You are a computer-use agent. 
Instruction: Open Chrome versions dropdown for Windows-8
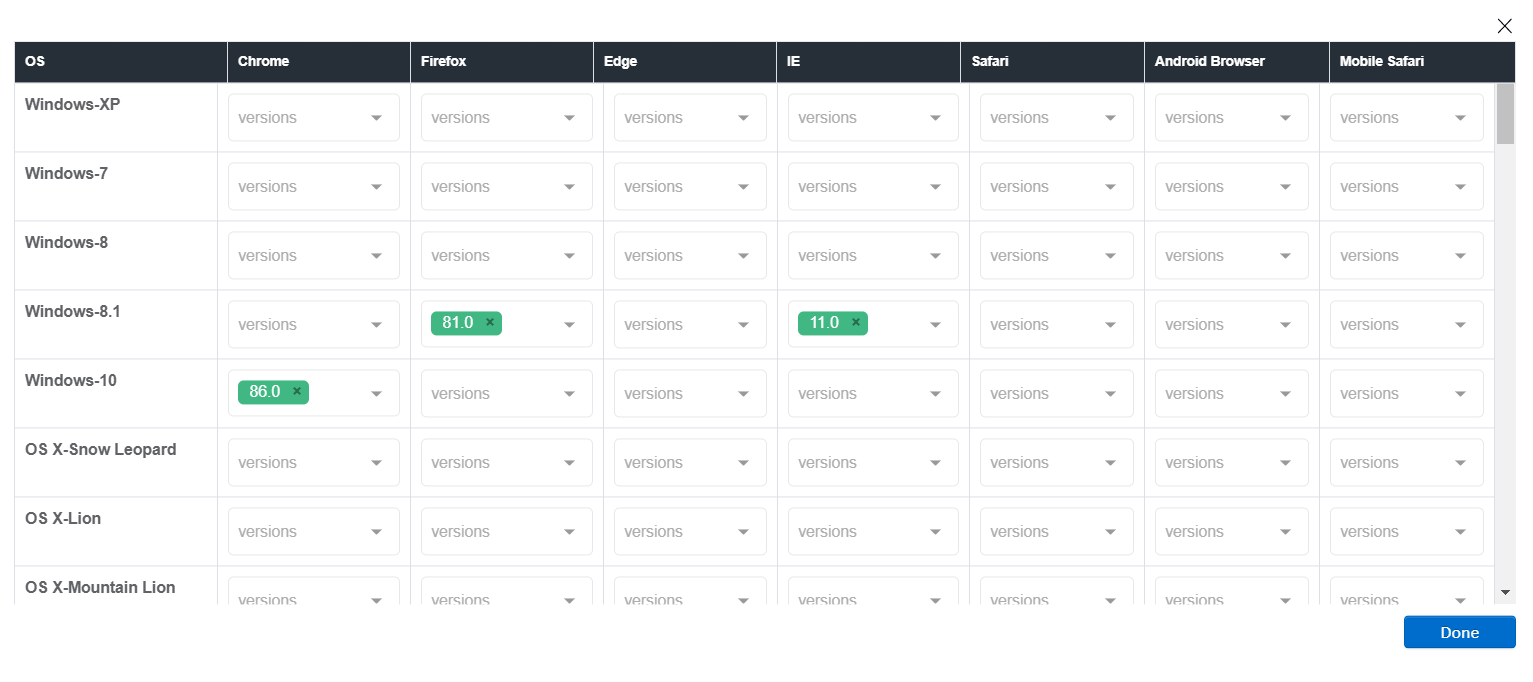(314, 256)
